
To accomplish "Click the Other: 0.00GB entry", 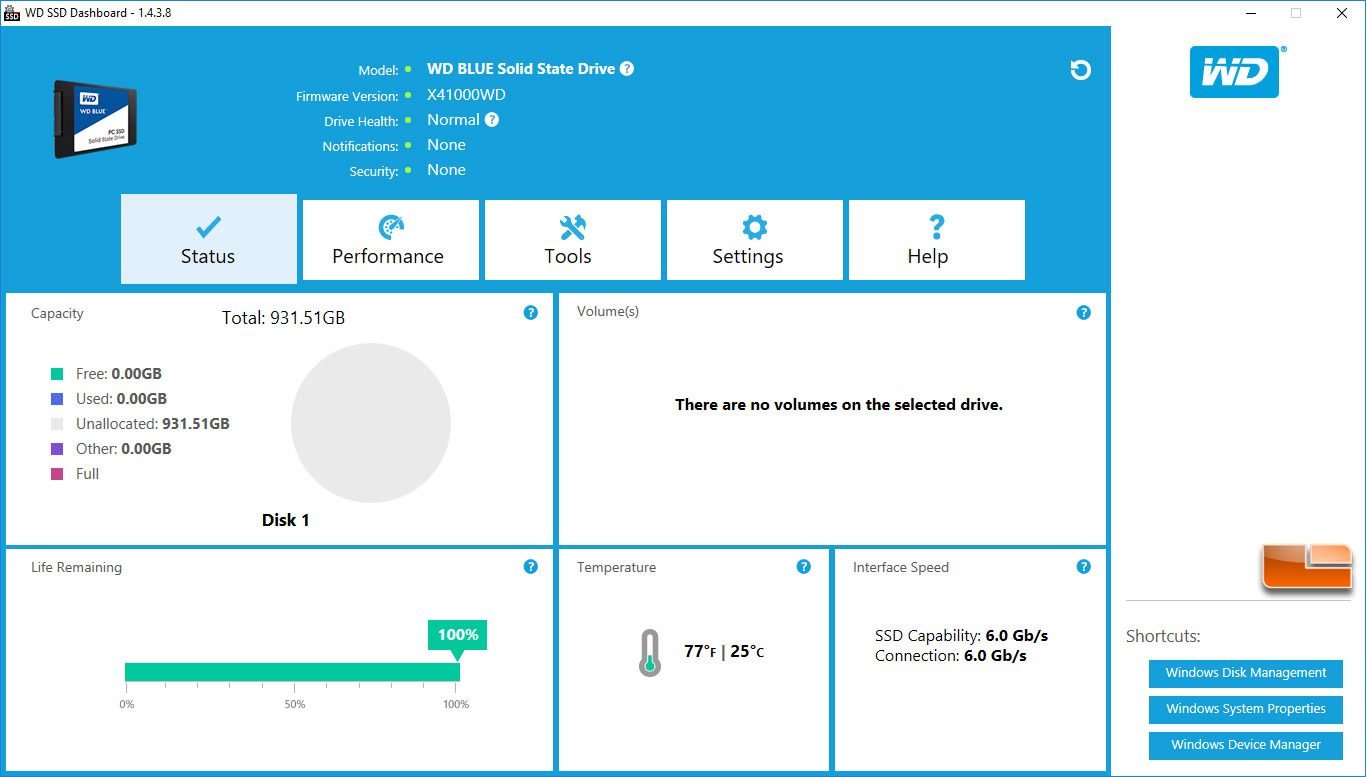I will click(x=124, y=449).
